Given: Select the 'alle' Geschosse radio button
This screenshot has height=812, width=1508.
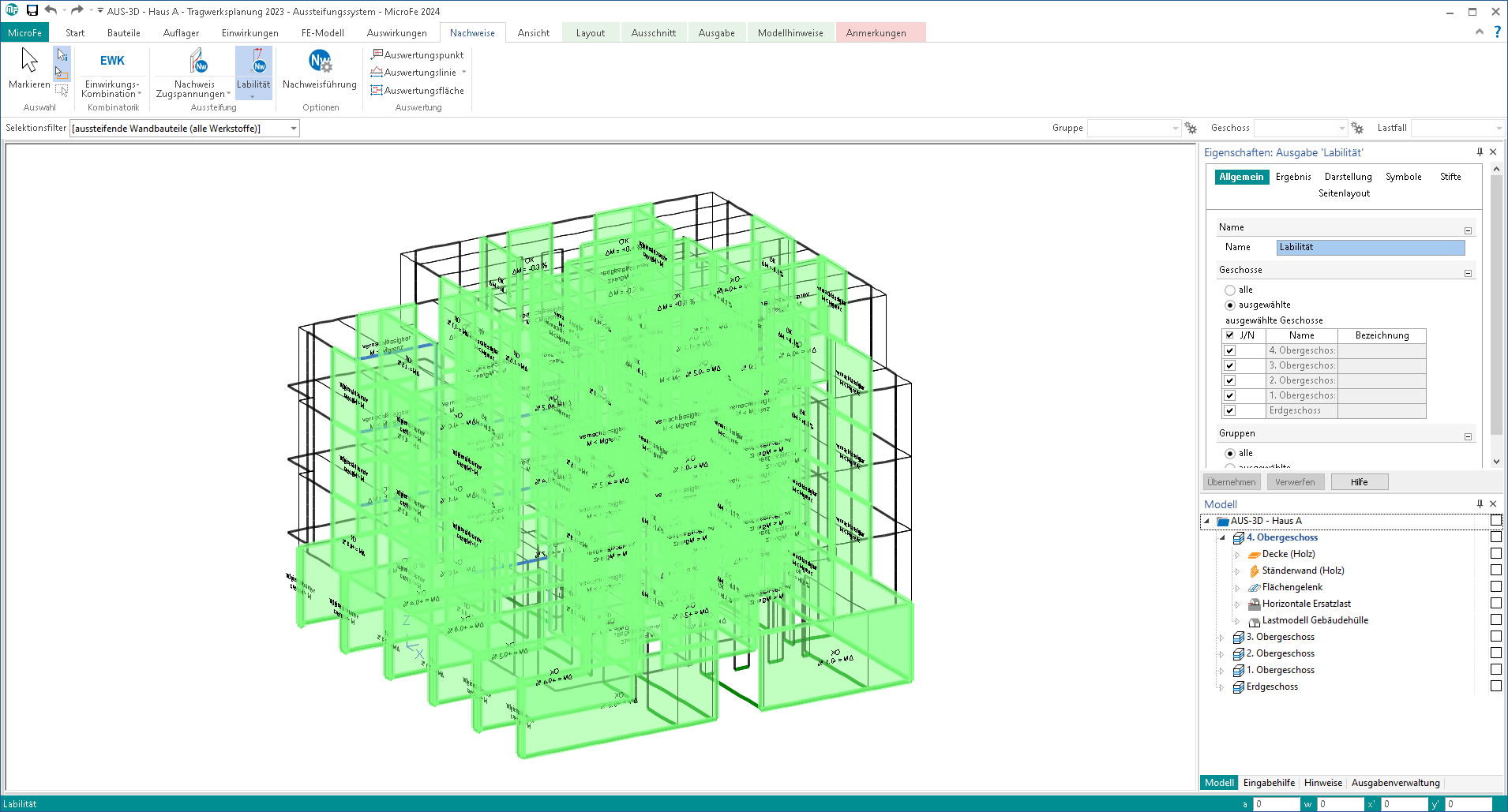Looking at the screenshot, I should [1230, 290].
